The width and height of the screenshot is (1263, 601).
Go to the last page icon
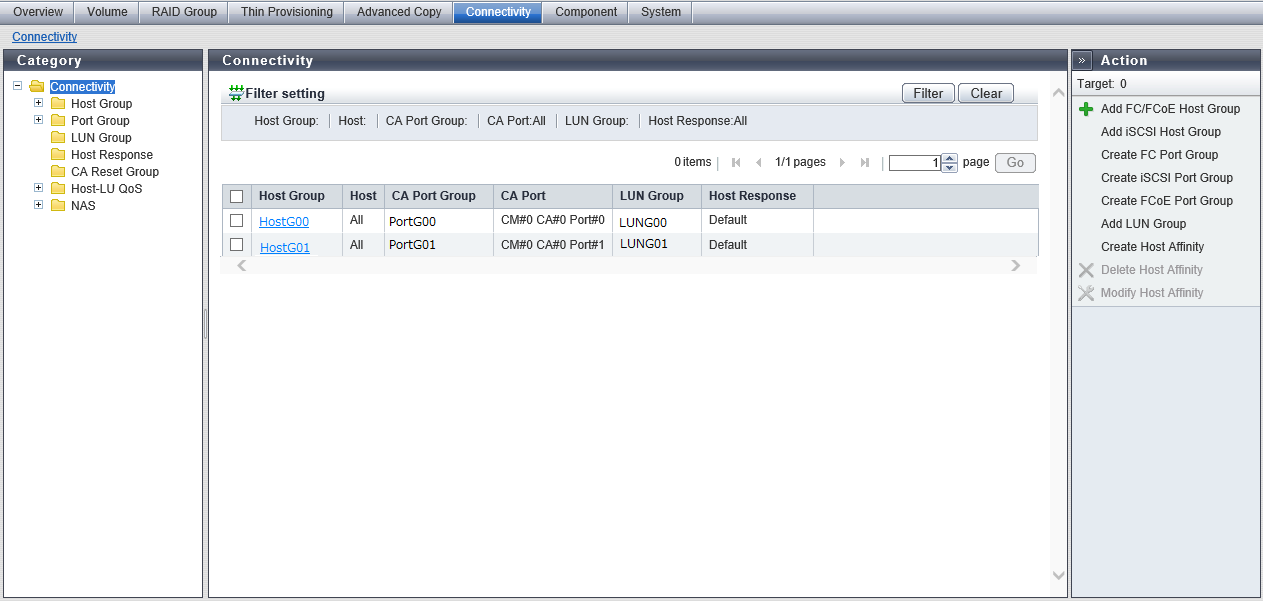tap(865, 163)
